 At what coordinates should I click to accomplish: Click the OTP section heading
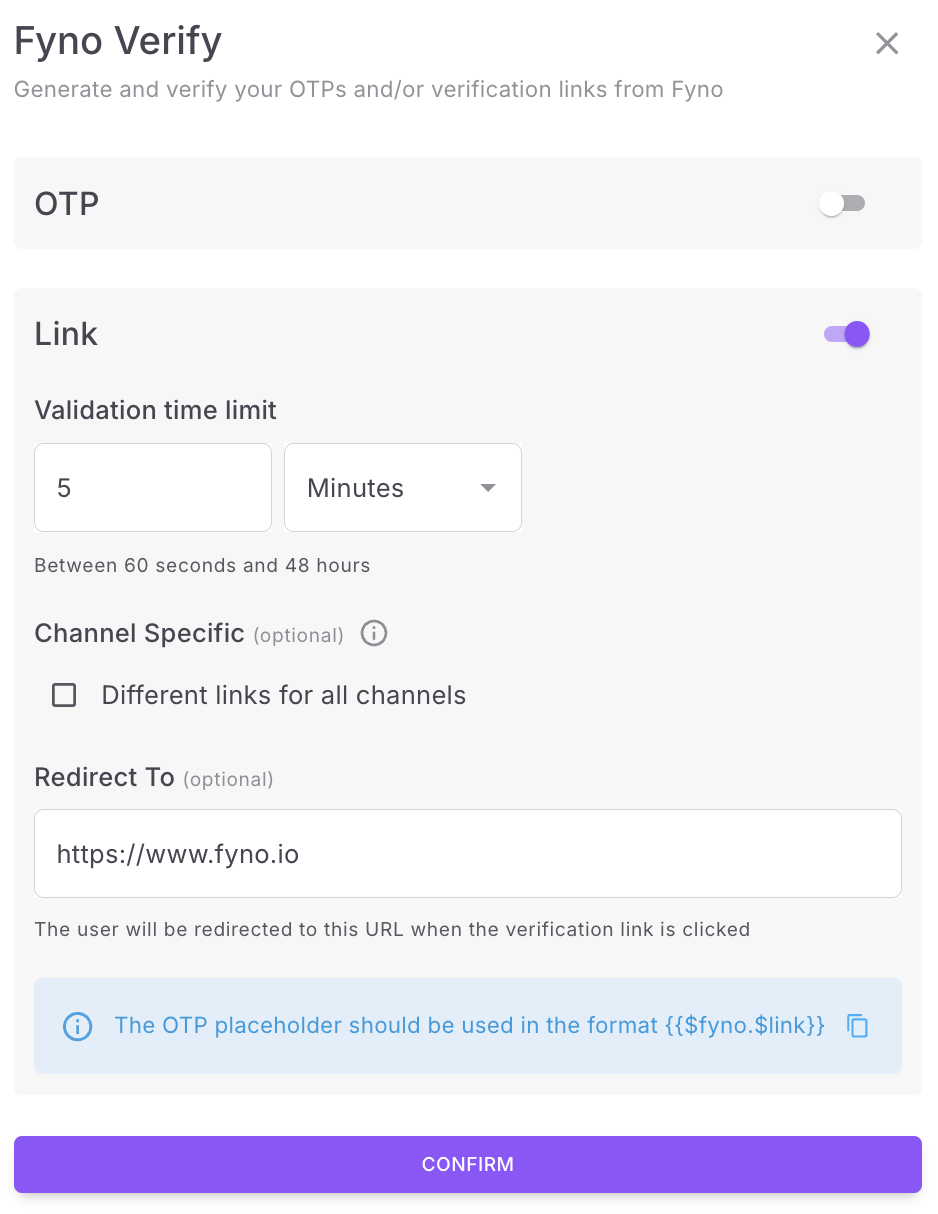(67, 204)
